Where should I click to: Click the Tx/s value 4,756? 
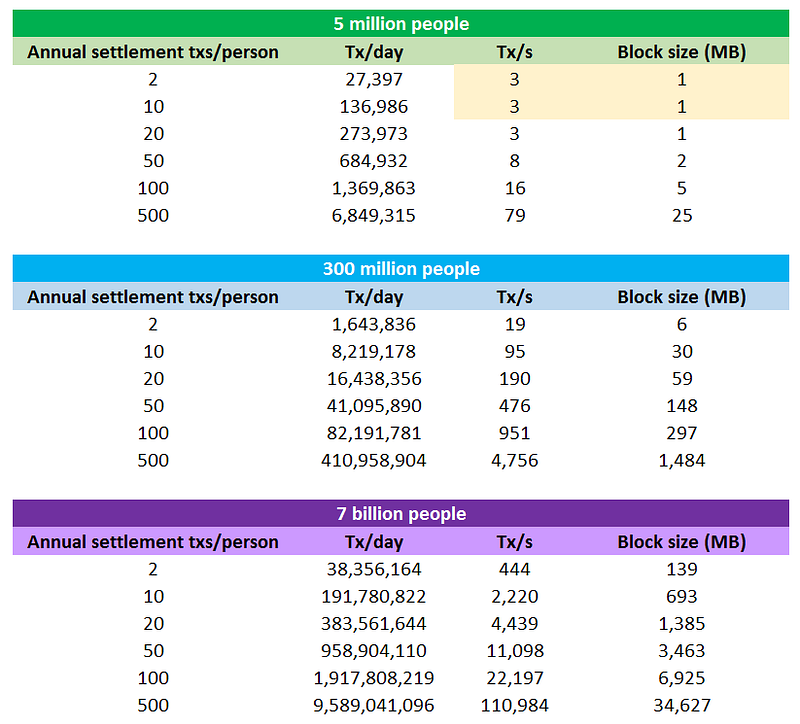514,460
